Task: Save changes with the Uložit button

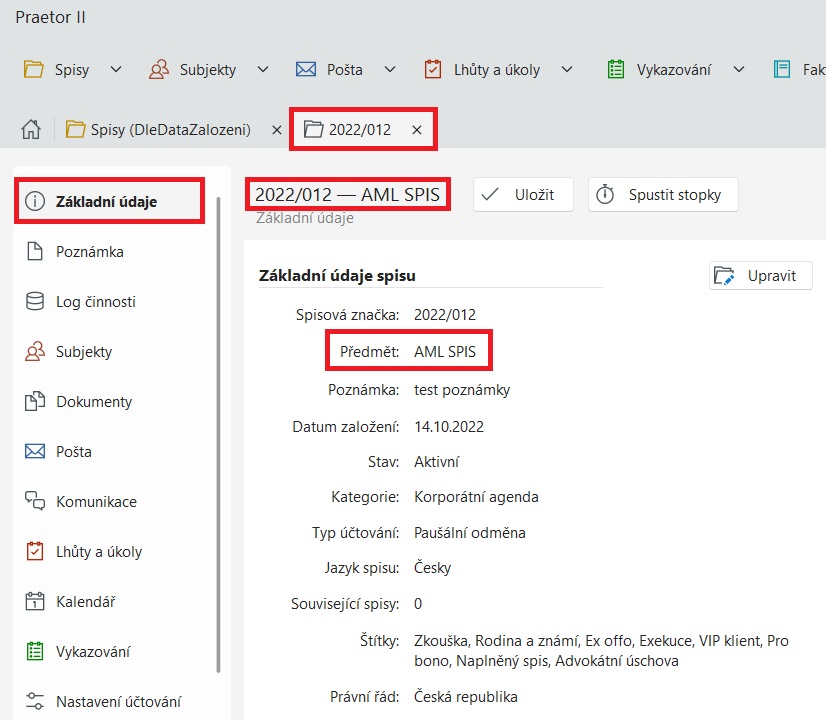Action: (x=522, y=195)
